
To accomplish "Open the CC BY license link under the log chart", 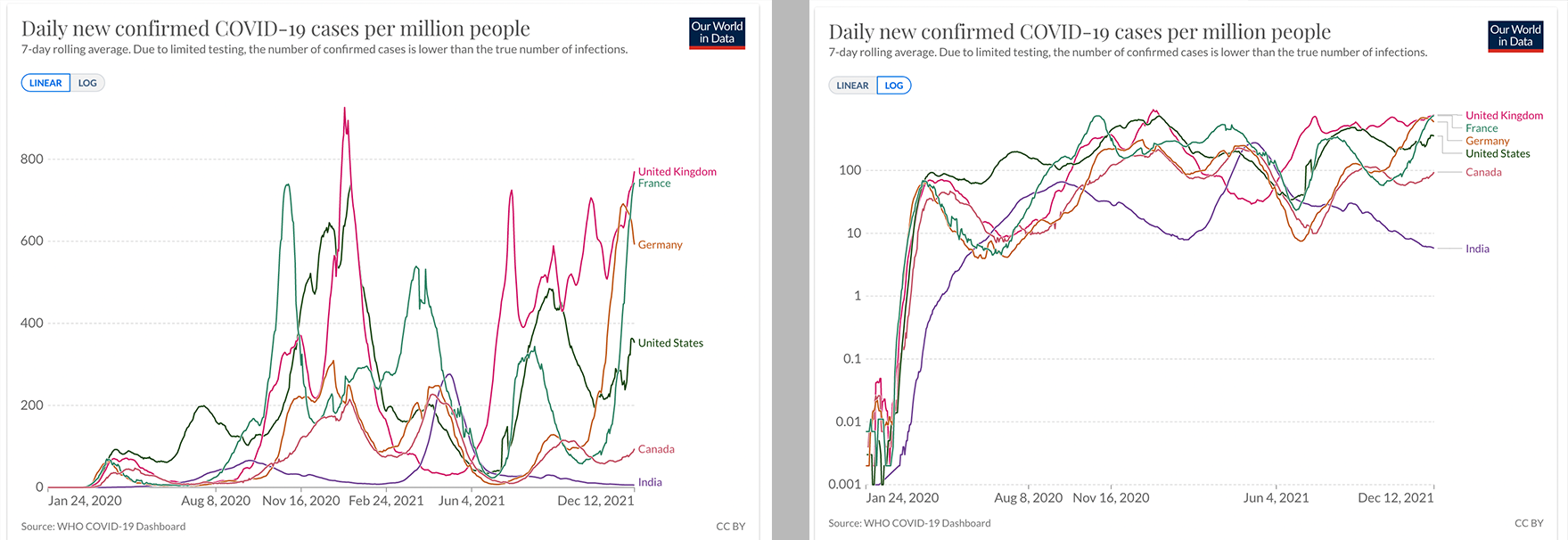I will [1528, 523].
